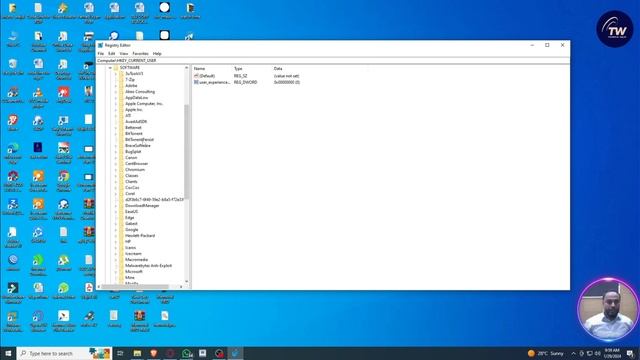
Task: Click the EaseUS key folder icon
Action: 121,211
